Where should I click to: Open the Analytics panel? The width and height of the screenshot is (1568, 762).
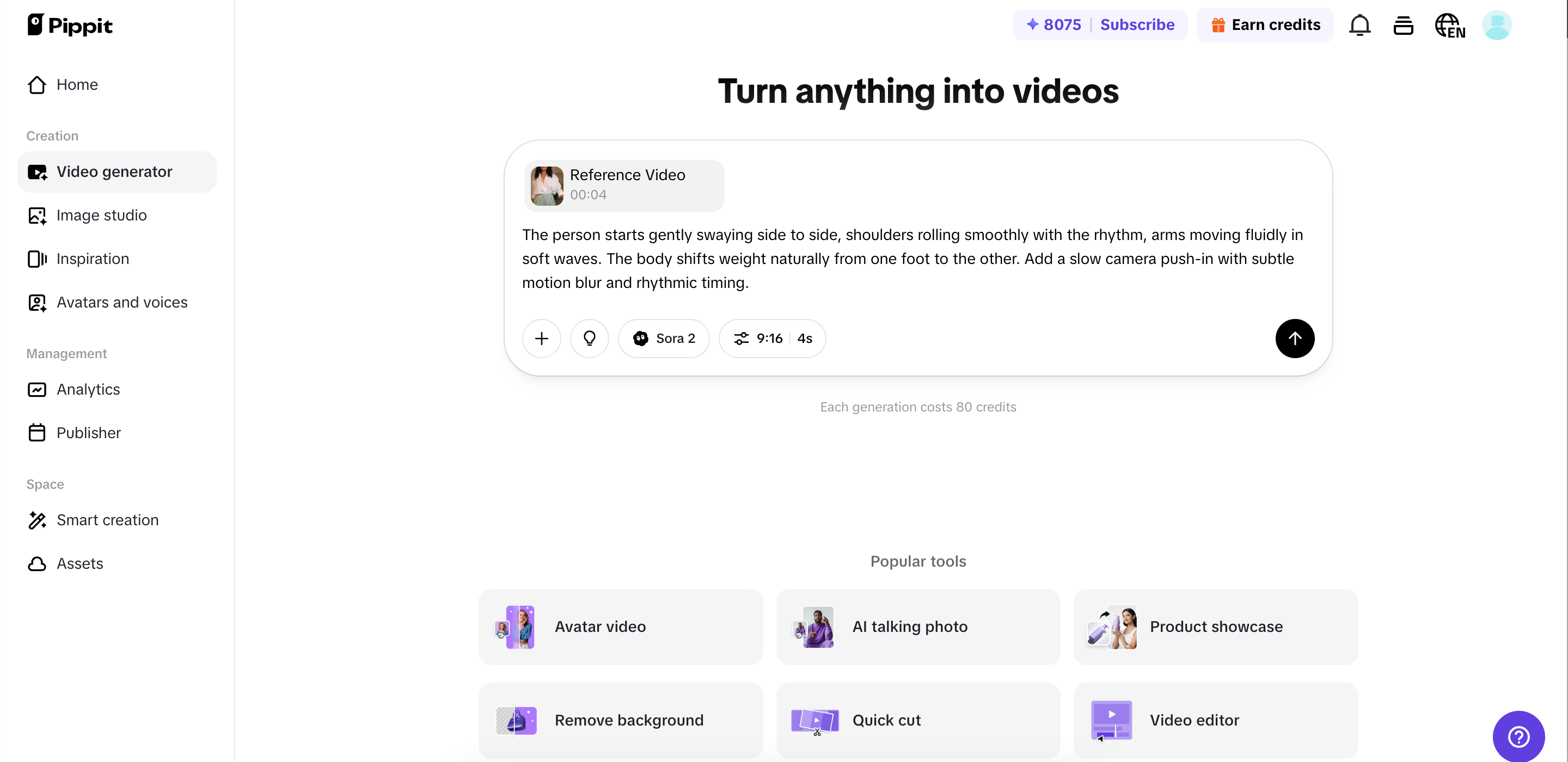coord(88,390)
